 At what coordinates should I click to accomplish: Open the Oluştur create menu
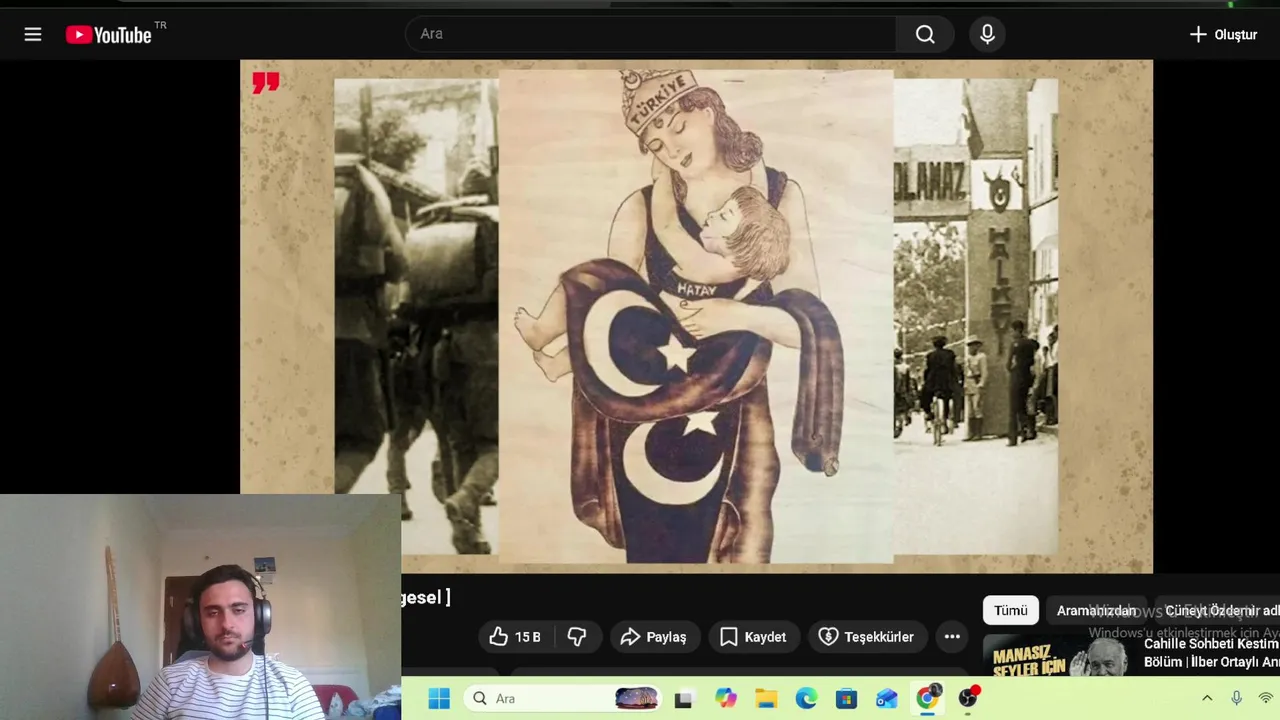point(1222,34)
